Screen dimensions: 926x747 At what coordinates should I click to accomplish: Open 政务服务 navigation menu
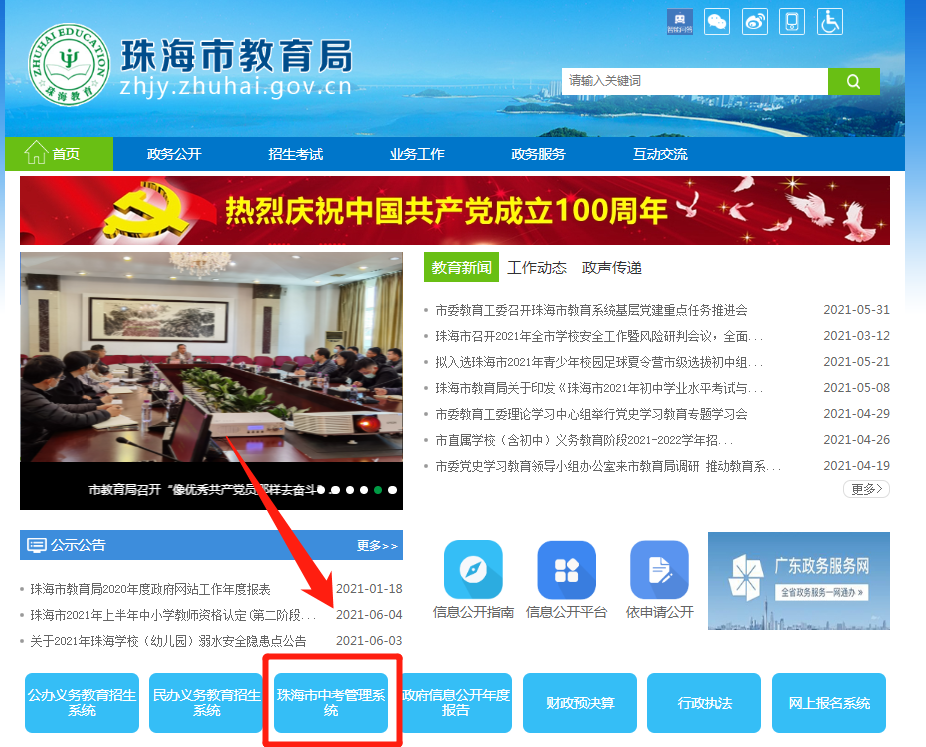539,154
